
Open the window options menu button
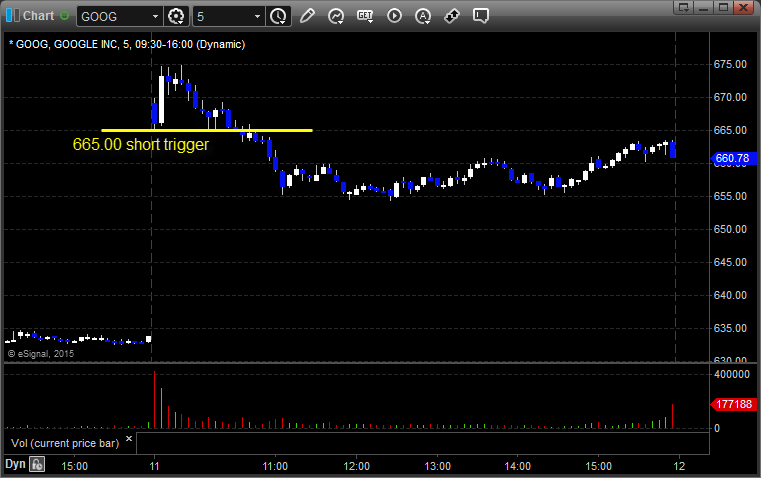tap(684, 7)
